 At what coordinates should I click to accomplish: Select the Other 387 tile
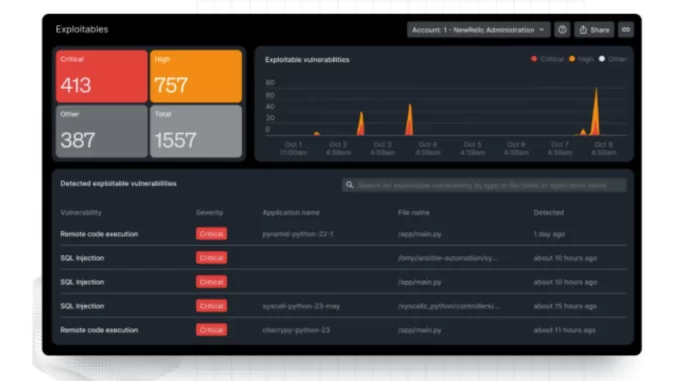[x=102, y=131]
